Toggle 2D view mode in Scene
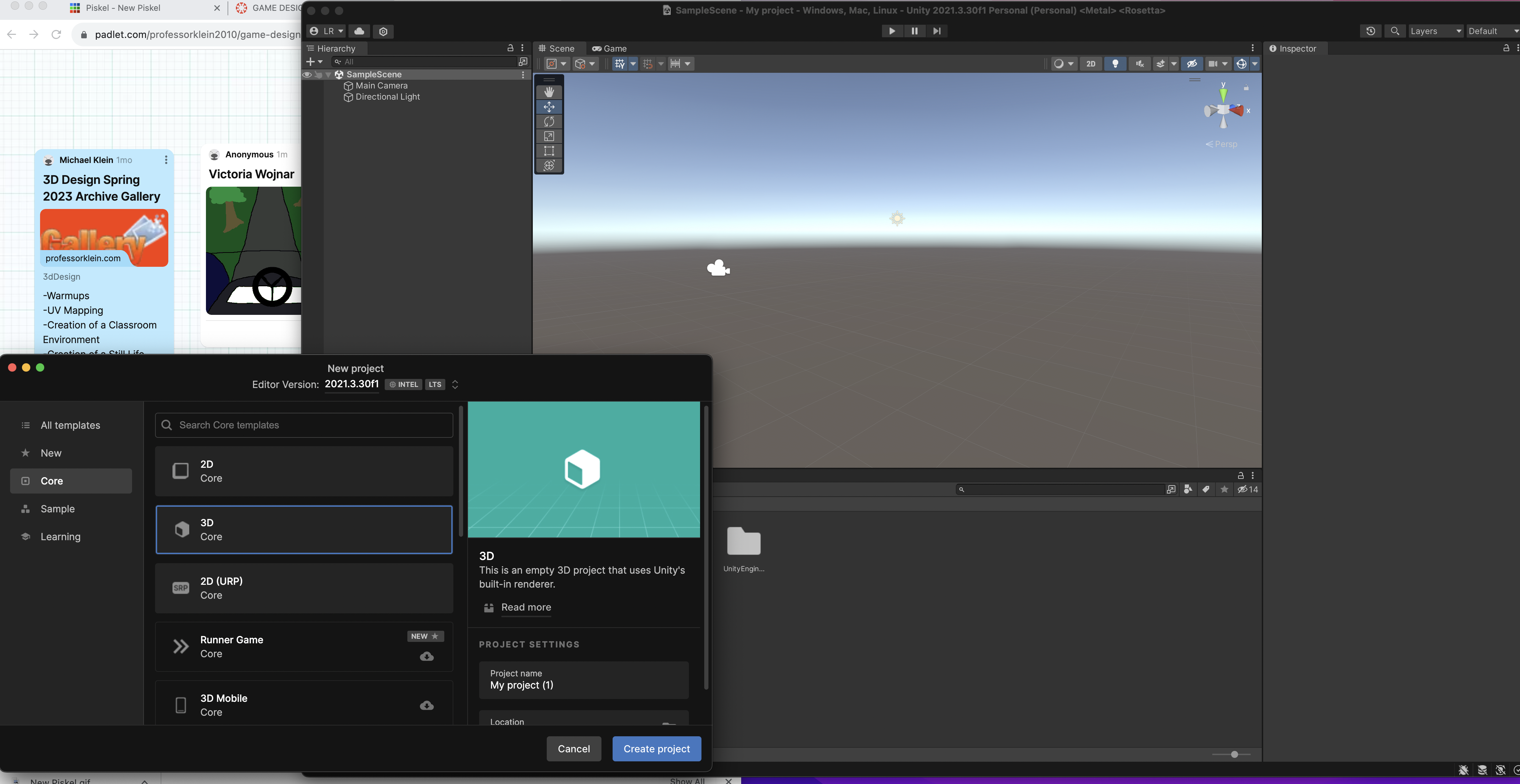The height and width of the screenshot is (784, 1520). [1091, 64]
